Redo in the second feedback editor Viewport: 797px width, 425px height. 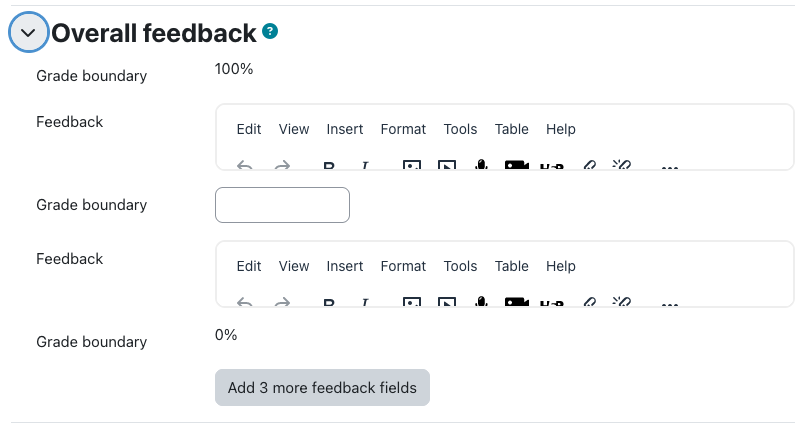282,302
